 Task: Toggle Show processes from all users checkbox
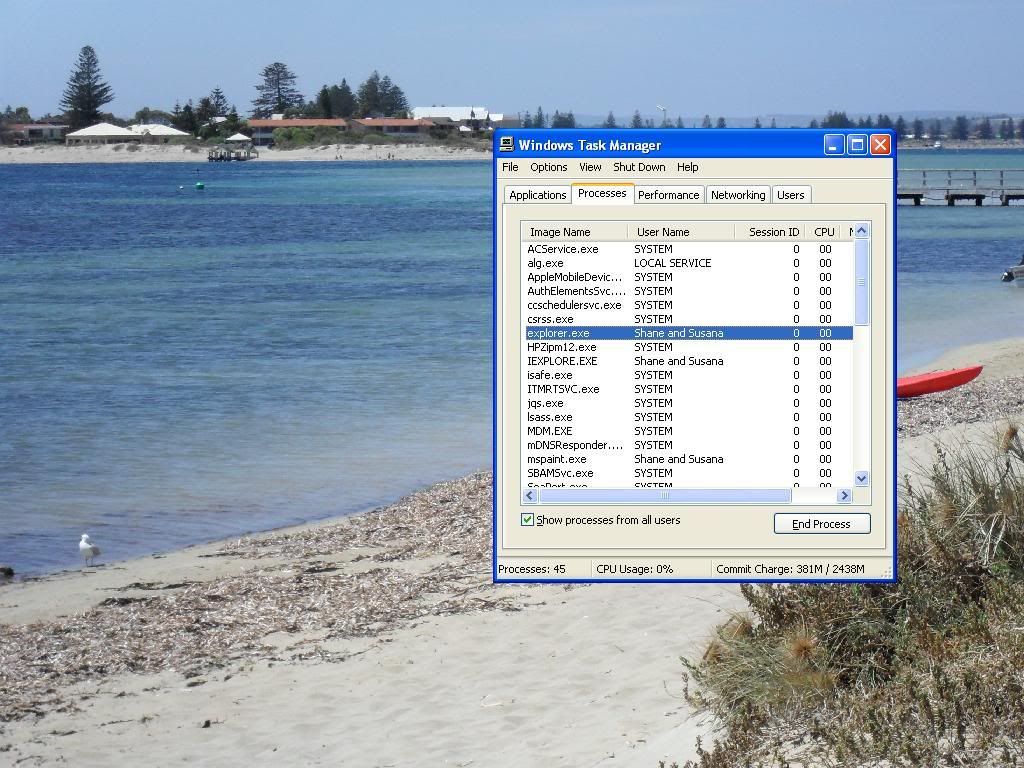[x=528, y=520]
